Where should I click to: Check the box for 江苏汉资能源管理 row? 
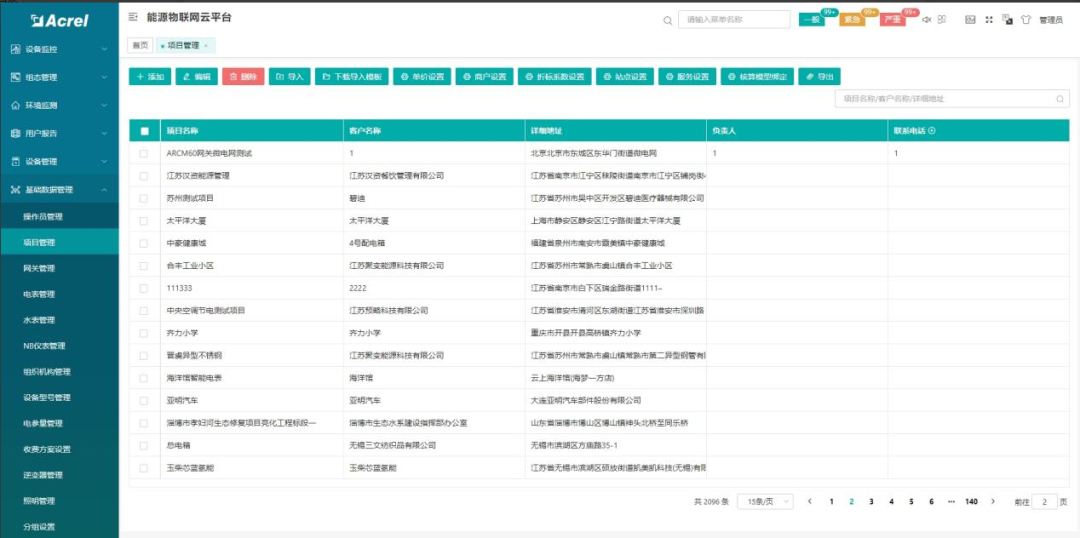pos(144,176)
